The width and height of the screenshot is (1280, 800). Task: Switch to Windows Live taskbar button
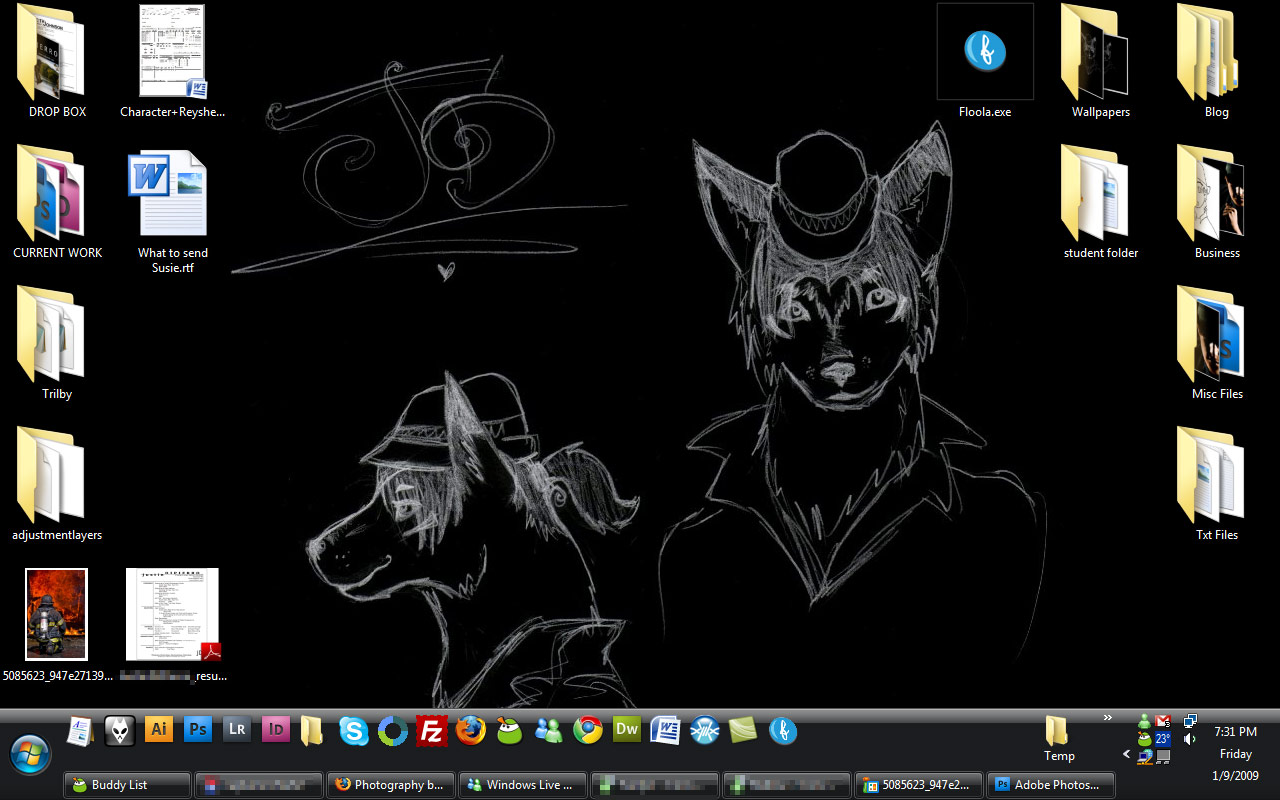[523, 785]
